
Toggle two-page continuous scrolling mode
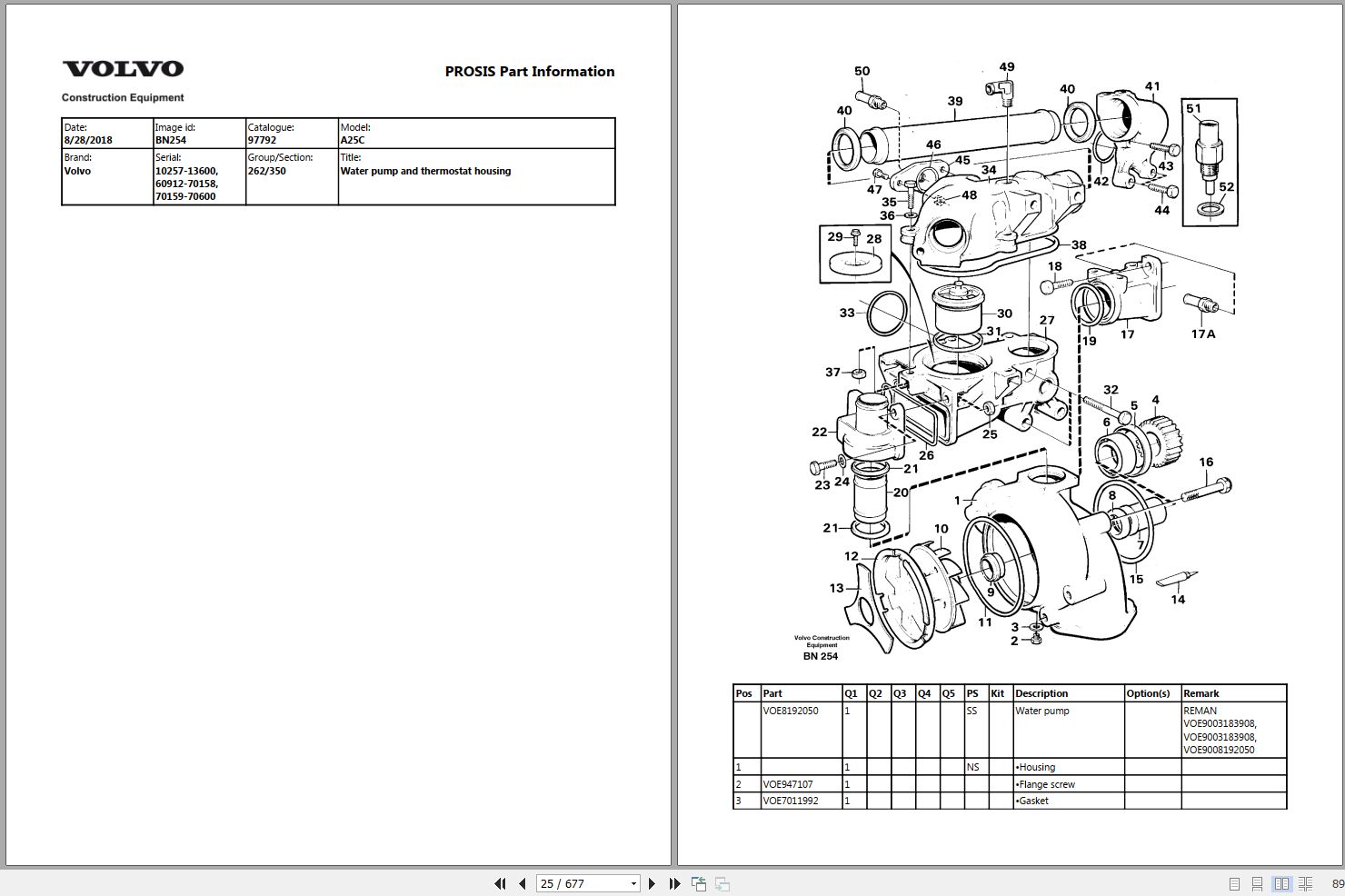click(x=1305, y=882)
